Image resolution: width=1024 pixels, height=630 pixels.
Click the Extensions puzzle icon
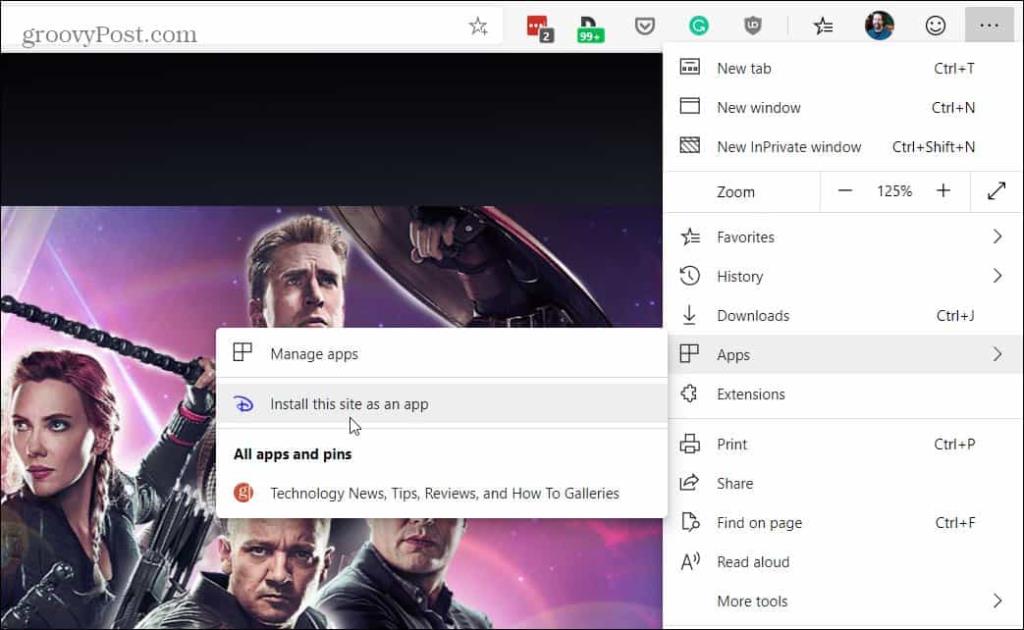click(x=689, y=393)
